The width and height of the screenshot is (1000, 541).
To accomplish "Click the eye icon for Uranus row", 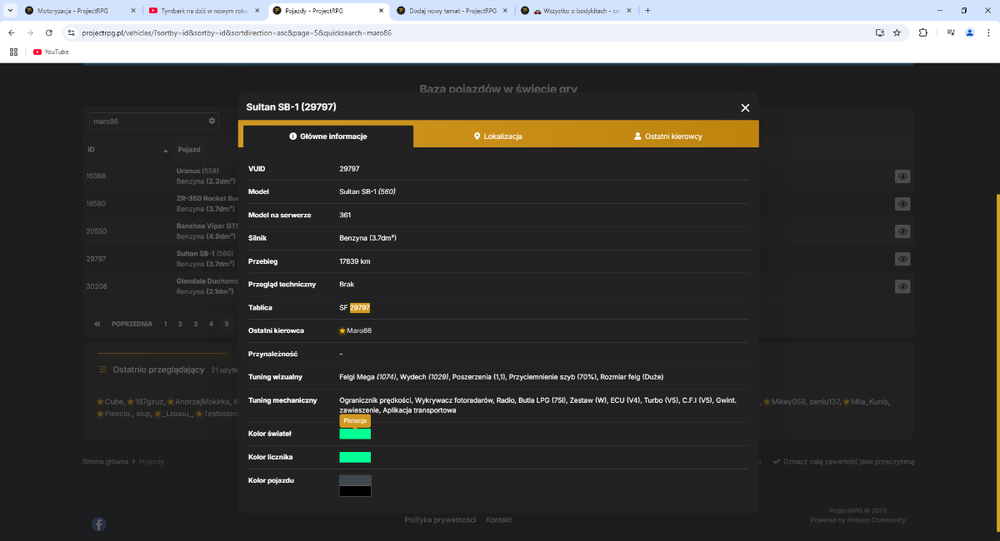I will 902,177.
